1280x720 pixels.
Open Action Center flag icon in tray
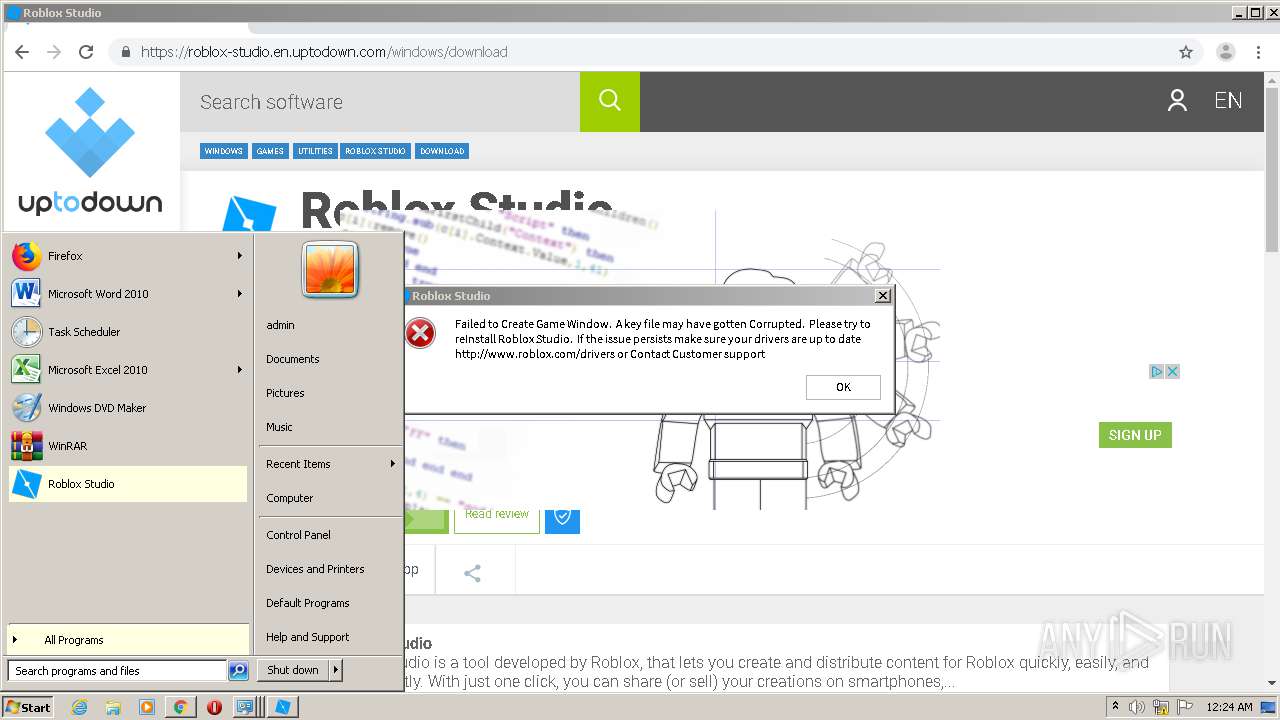click(x=1185, y=707)
